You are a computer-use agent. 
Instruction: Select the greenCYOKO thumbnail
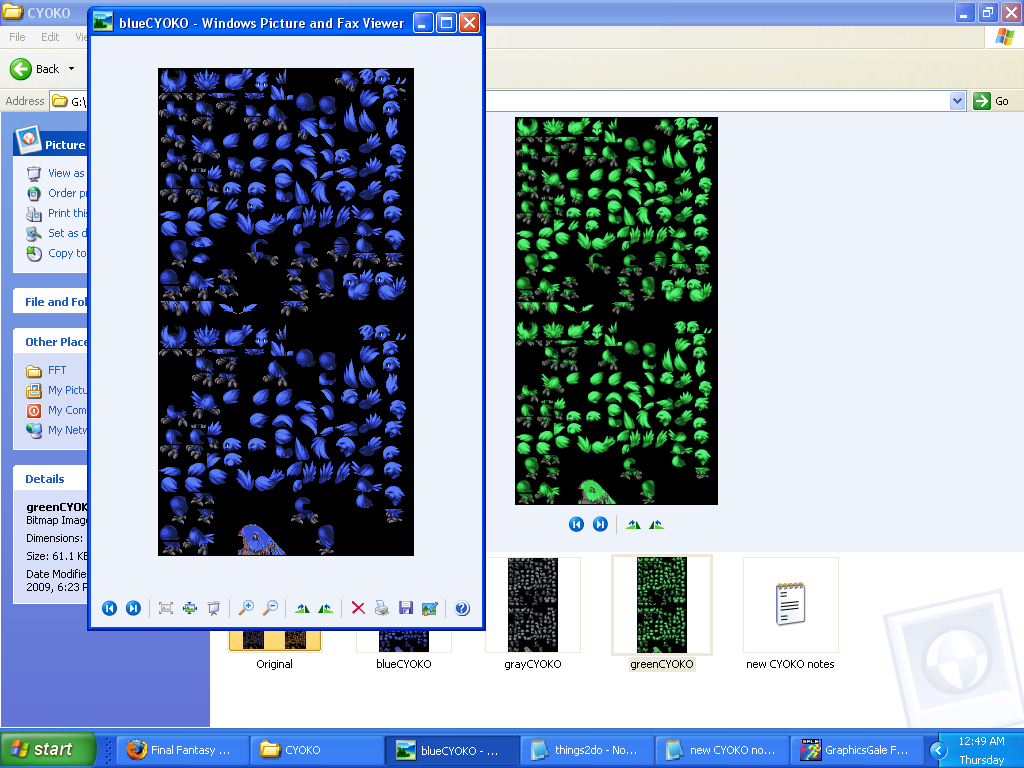click(662, 605)
